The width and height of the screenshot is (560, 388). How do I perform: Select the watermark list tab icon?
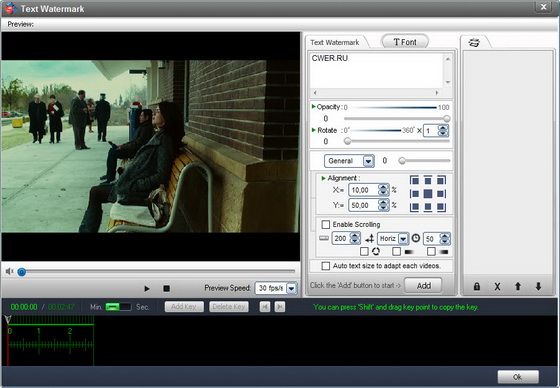click(474, 43)
